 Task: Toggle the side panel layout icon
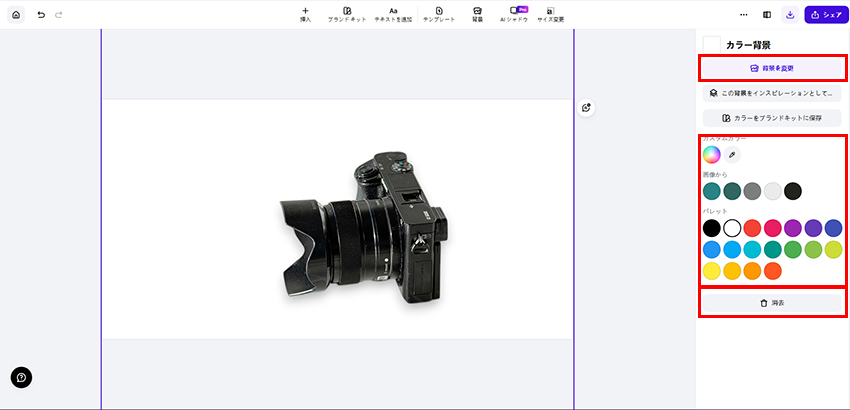tap(767, 15)
